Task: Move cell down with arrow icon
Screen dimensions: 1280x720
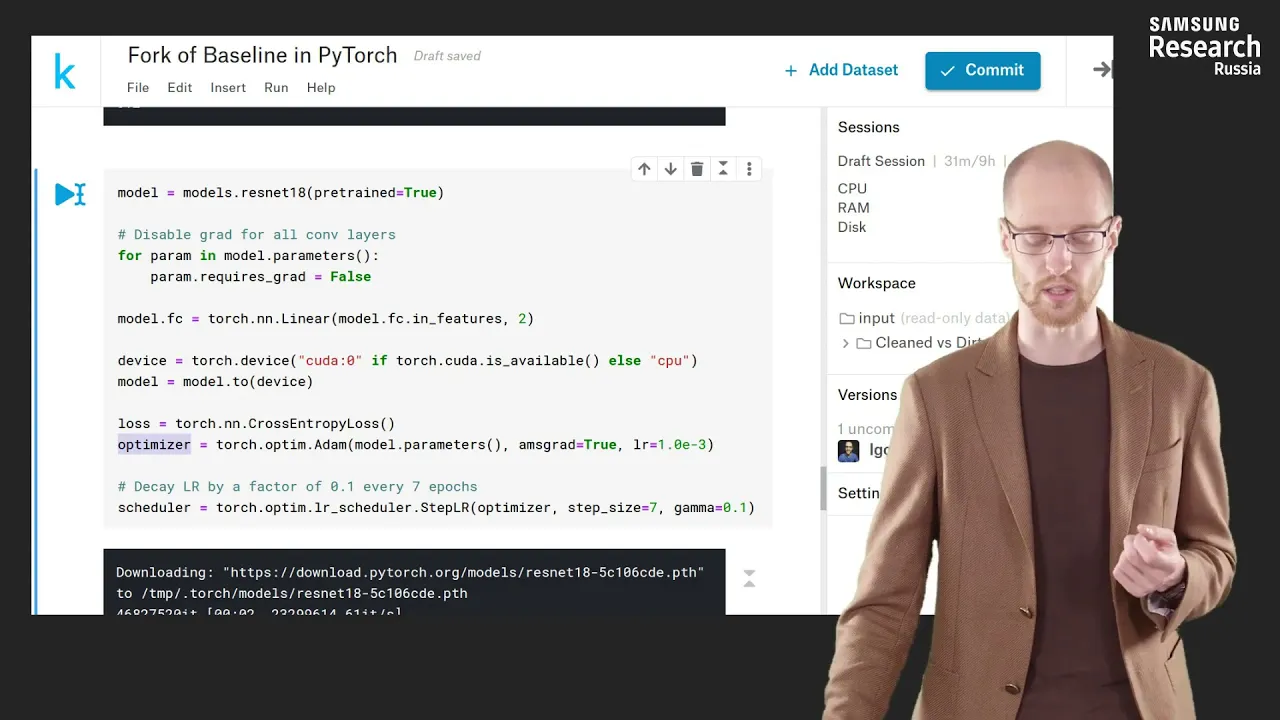Action: 671,169
